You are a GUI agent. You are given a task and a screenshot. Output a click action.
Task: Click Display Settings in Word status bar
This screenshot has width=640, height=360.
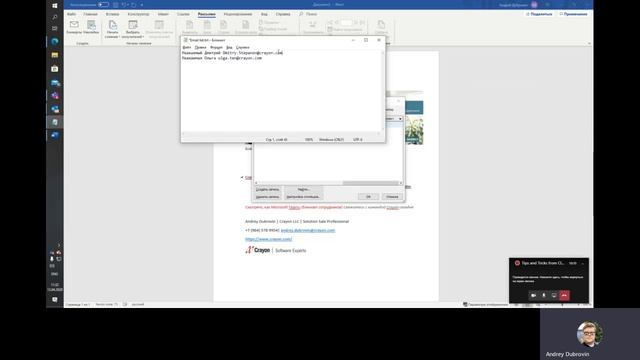click(x=485, y=304)
